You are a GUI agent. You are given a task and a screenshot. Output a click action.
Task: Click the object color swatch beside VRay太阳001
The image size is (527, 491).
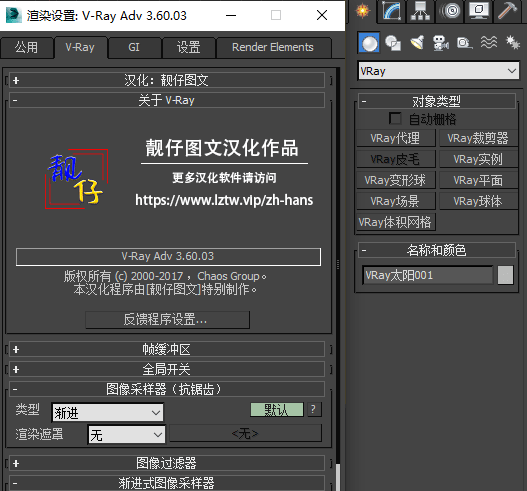click(x=505, y=275)
